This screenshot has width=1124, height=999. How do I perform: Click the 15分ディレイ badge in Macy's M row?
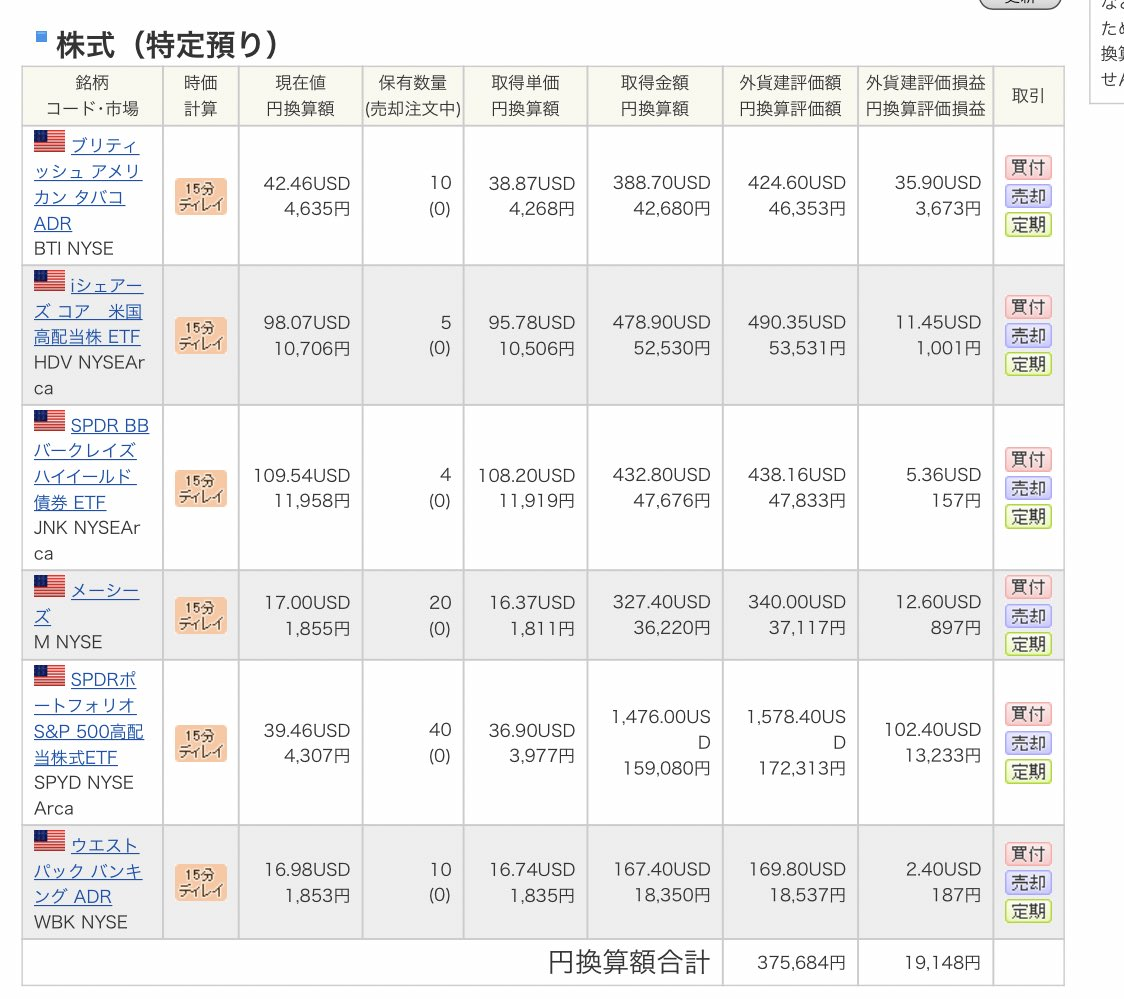click(201, 616)
